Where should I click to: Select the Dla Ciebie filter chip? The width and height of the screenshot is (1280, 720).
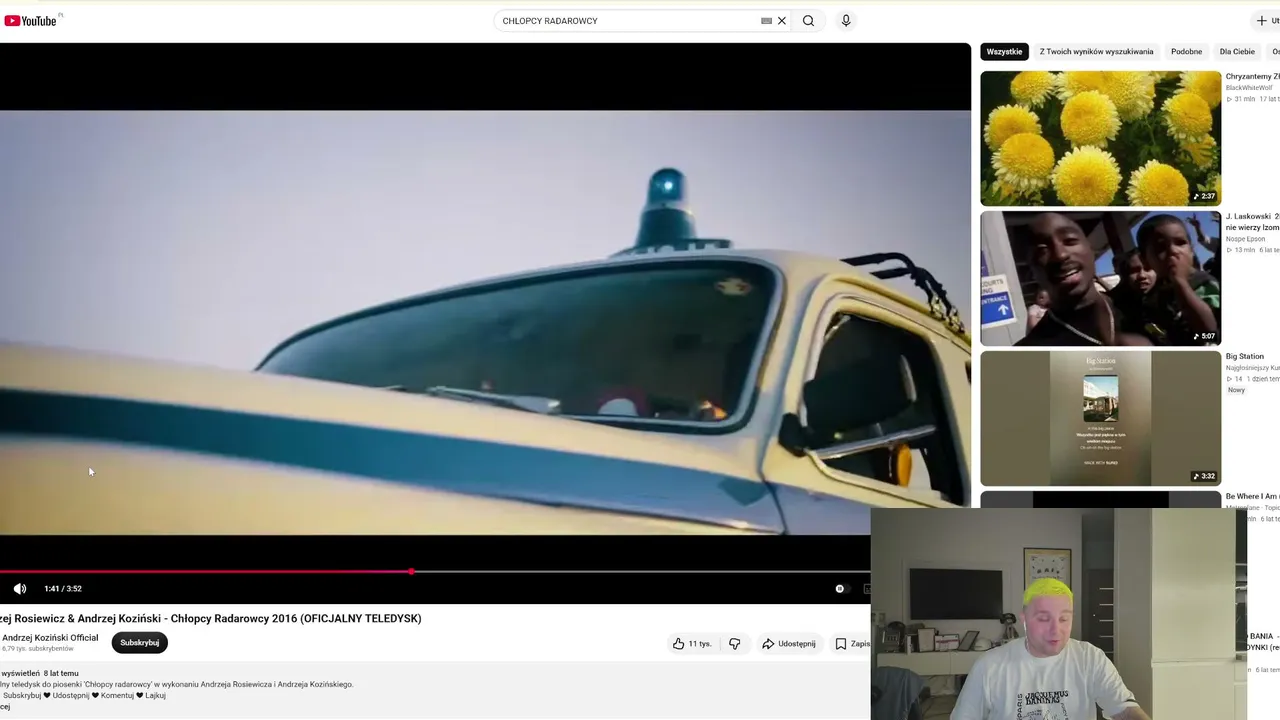[x=1237, y=52]
